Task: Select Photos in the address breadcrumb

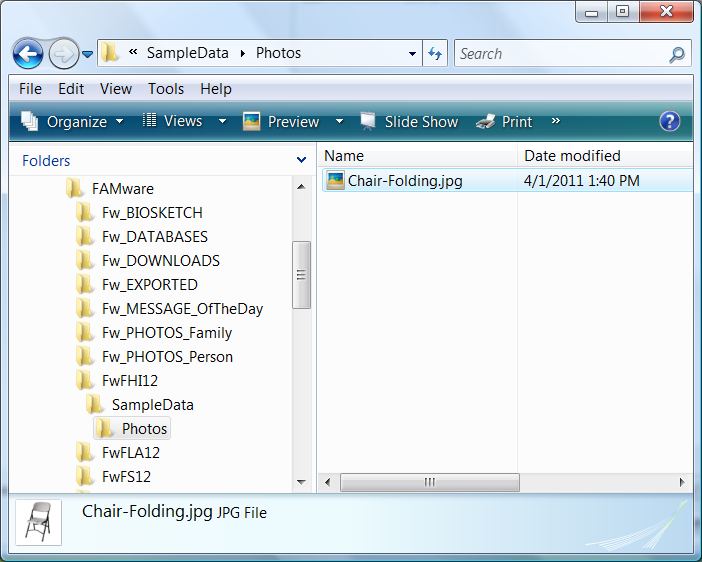Action: coord(278,53)
